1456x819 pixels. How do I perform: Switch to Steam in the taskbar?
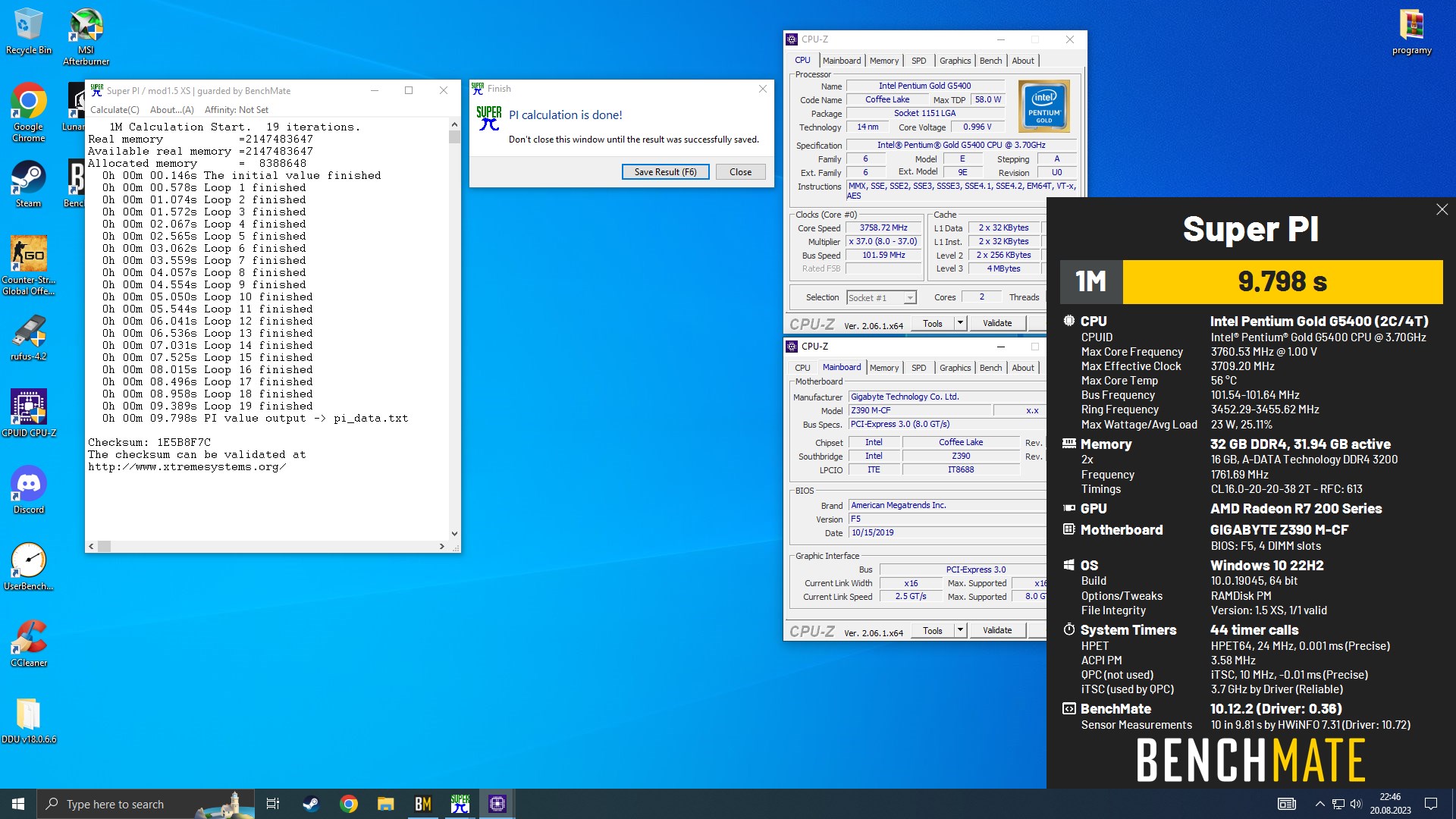point(311,804)
